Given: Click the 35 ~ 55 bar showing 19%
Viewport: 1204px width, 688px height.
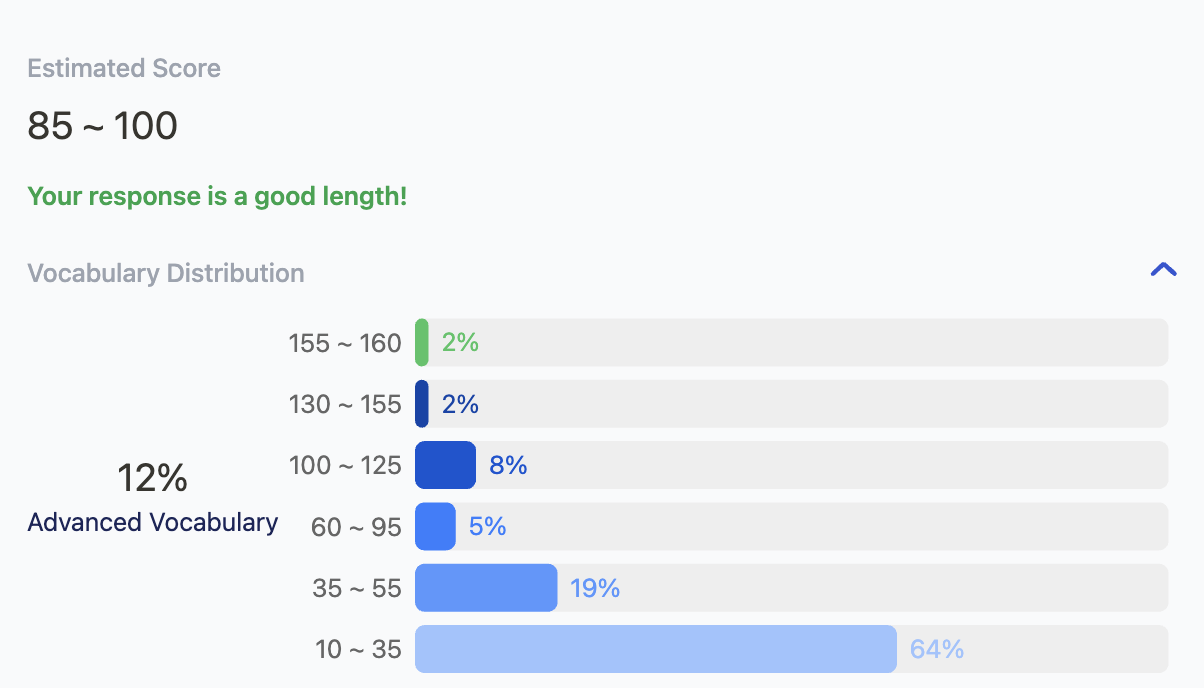Looking at the screenshot, I should point(485,588).
